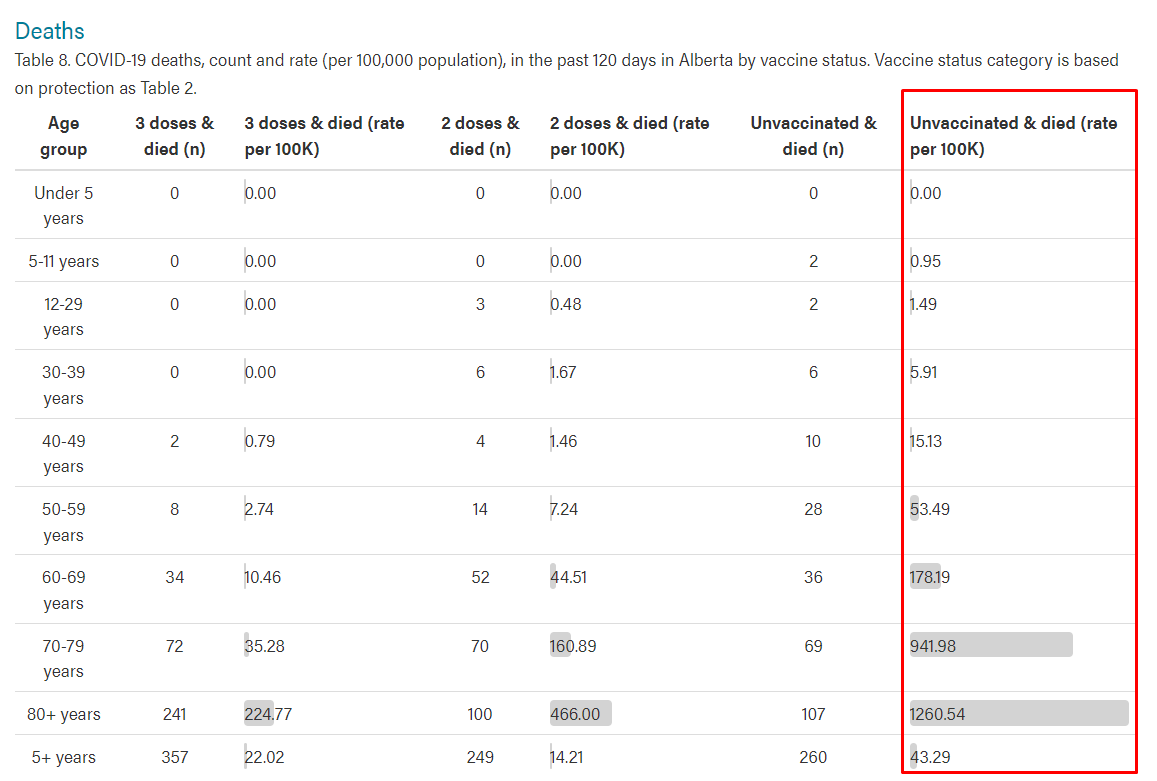The width and height of the screenshot is (1157, 781).
Task: Select the 50-59 years row label
Action: [63, 522]
